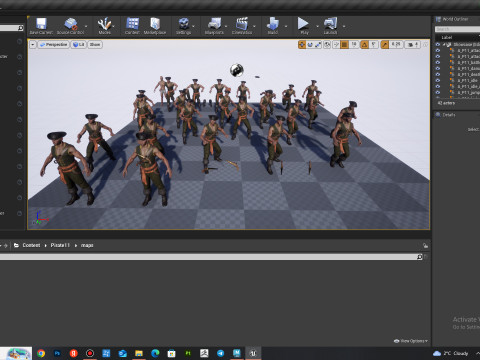This screenshot has width=480, height=360.
Task: Open the Show flags dropdown
Action: pos(95,44)
